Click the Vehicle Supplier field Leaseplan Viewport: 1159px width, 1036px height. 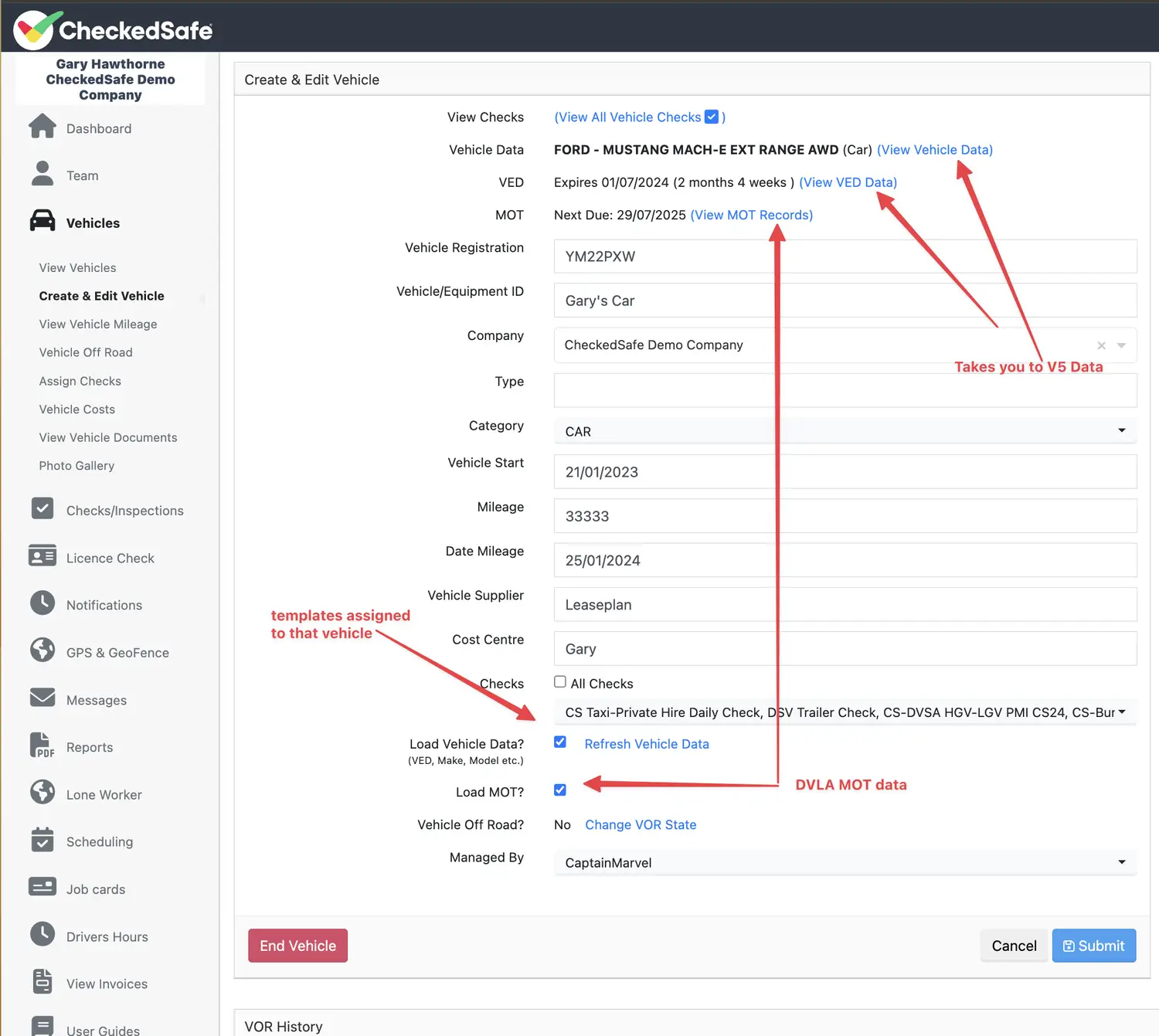tap(845, 605)
